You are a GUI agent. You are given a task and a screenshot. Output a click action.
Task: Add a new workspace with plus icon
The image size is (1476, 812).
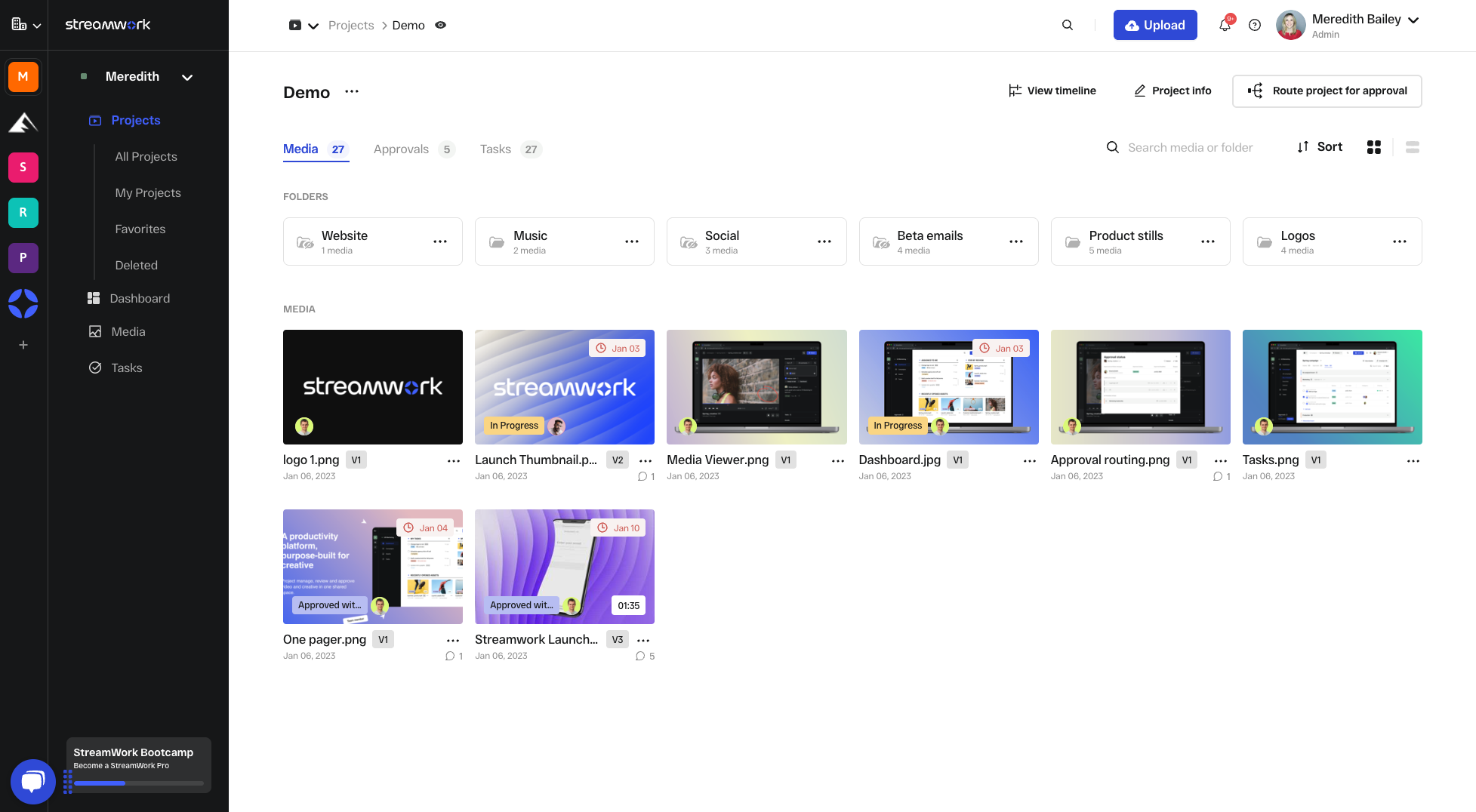tap(23, 345)
